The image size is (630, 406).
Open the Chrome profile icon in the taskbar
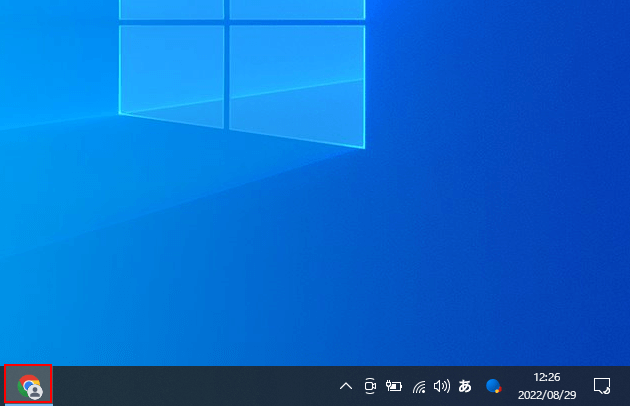pos(30,387)
